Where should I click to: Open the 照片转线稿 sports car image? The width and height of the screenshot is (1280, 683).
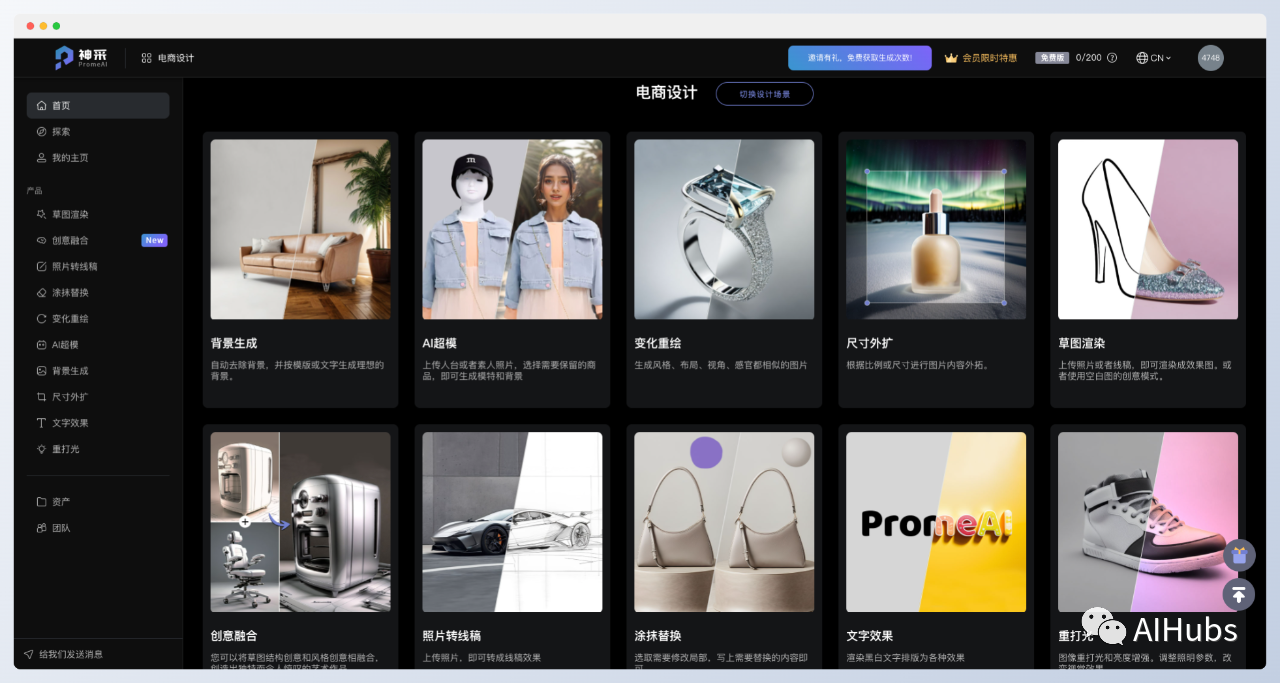pyautogui.click(x=512, y=522)
